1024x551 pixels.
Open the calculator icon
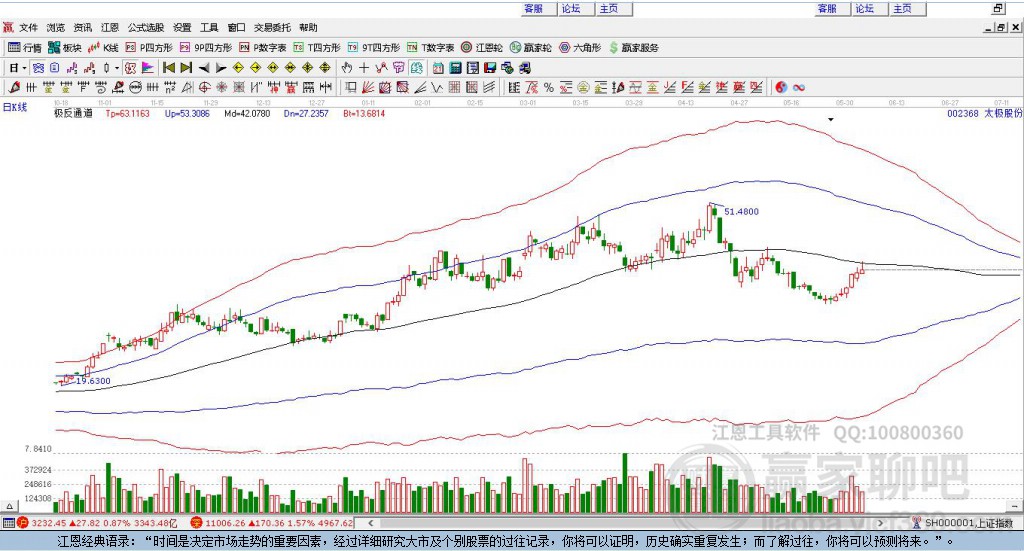tap(455, 68)
